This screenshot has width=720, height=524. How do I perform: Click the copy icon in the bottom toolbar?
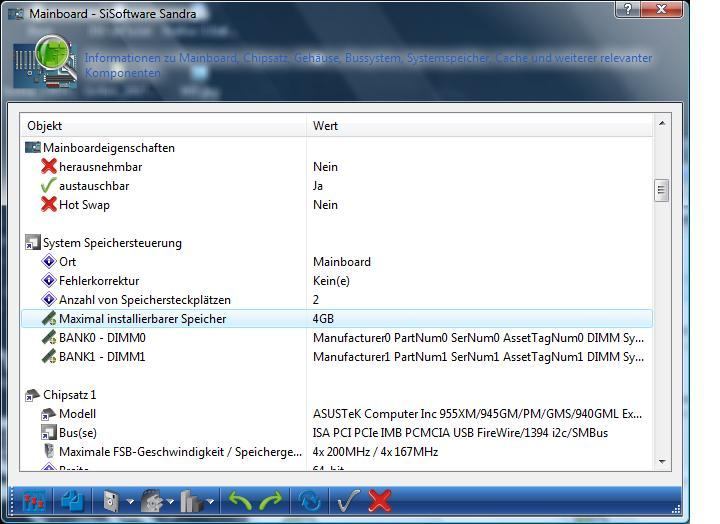pos(73,501)
